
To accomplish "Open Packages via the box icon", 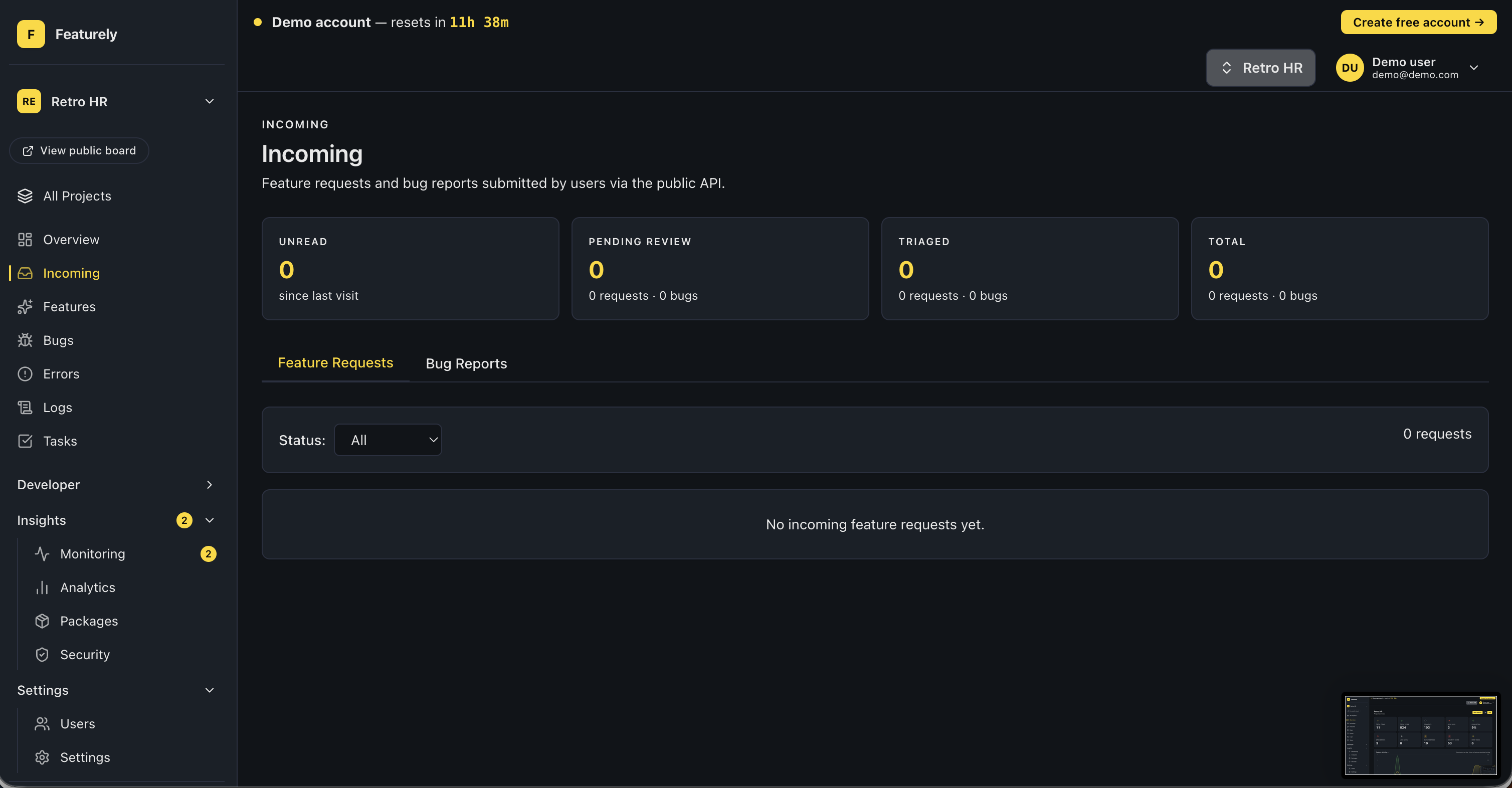I will [x=42, y=621].
